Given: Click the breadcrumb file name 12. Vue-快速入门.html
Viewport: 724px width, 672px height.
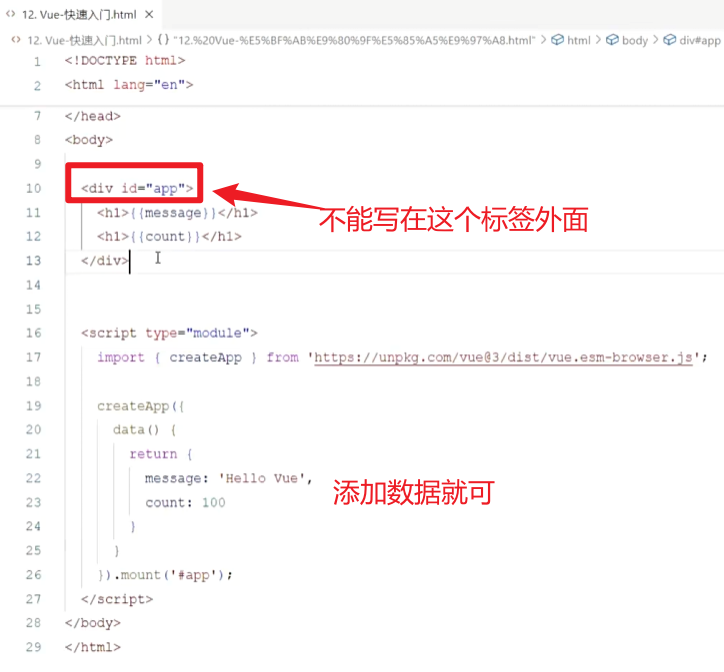Looking at the screenshot, I should [84, 41].
